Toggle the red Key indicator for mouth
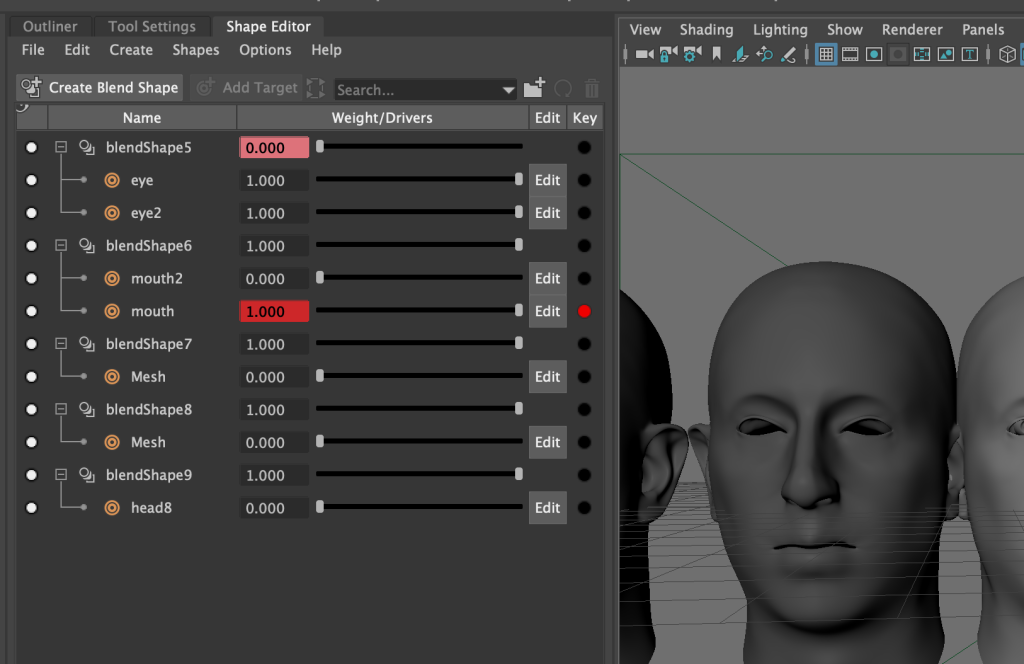Image resolution: width=1024 pixels, height=664 pixels. [x=584, y=312]
